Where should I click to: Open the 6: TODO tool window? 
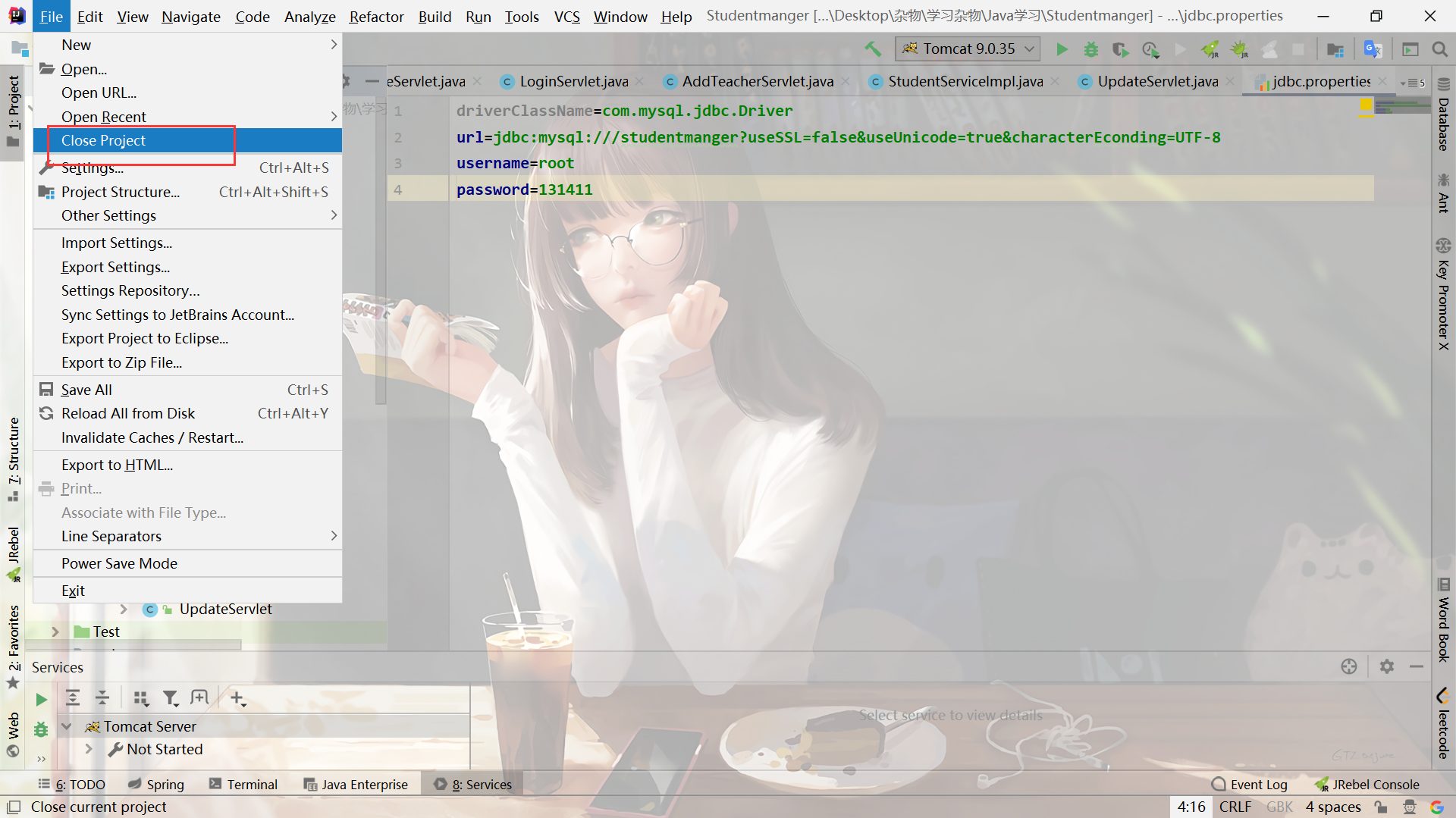[72, 785]
